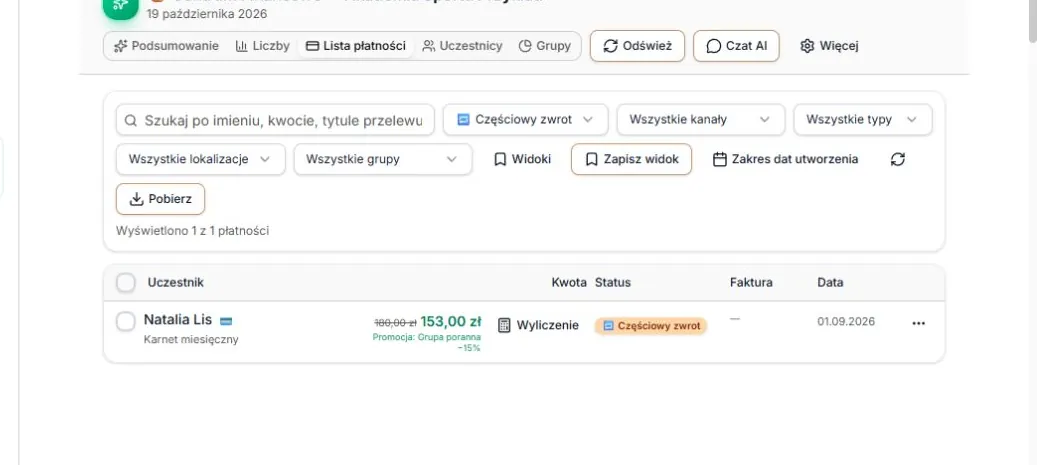This screenshot has width=1037, height=465.
Task: Click the gear icon beside Więcej
Action: pyautogui.click(x=807, y=46)
